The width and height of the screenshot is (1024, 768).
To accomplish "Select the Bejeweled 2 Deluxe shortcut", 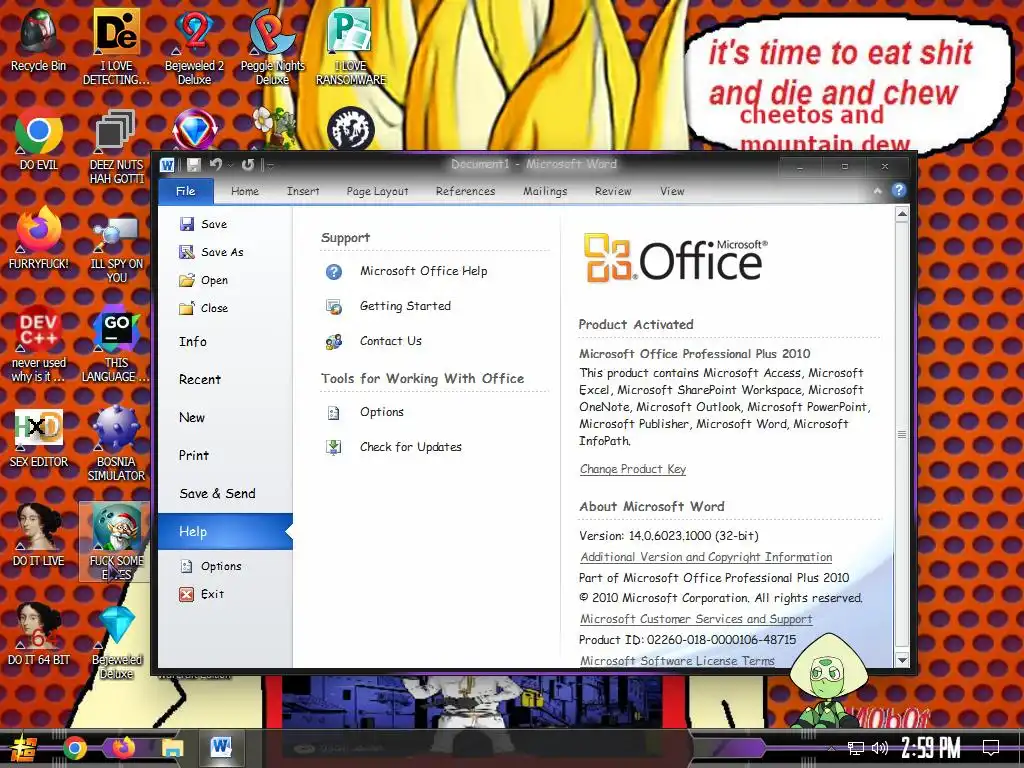I will (194, 47).
